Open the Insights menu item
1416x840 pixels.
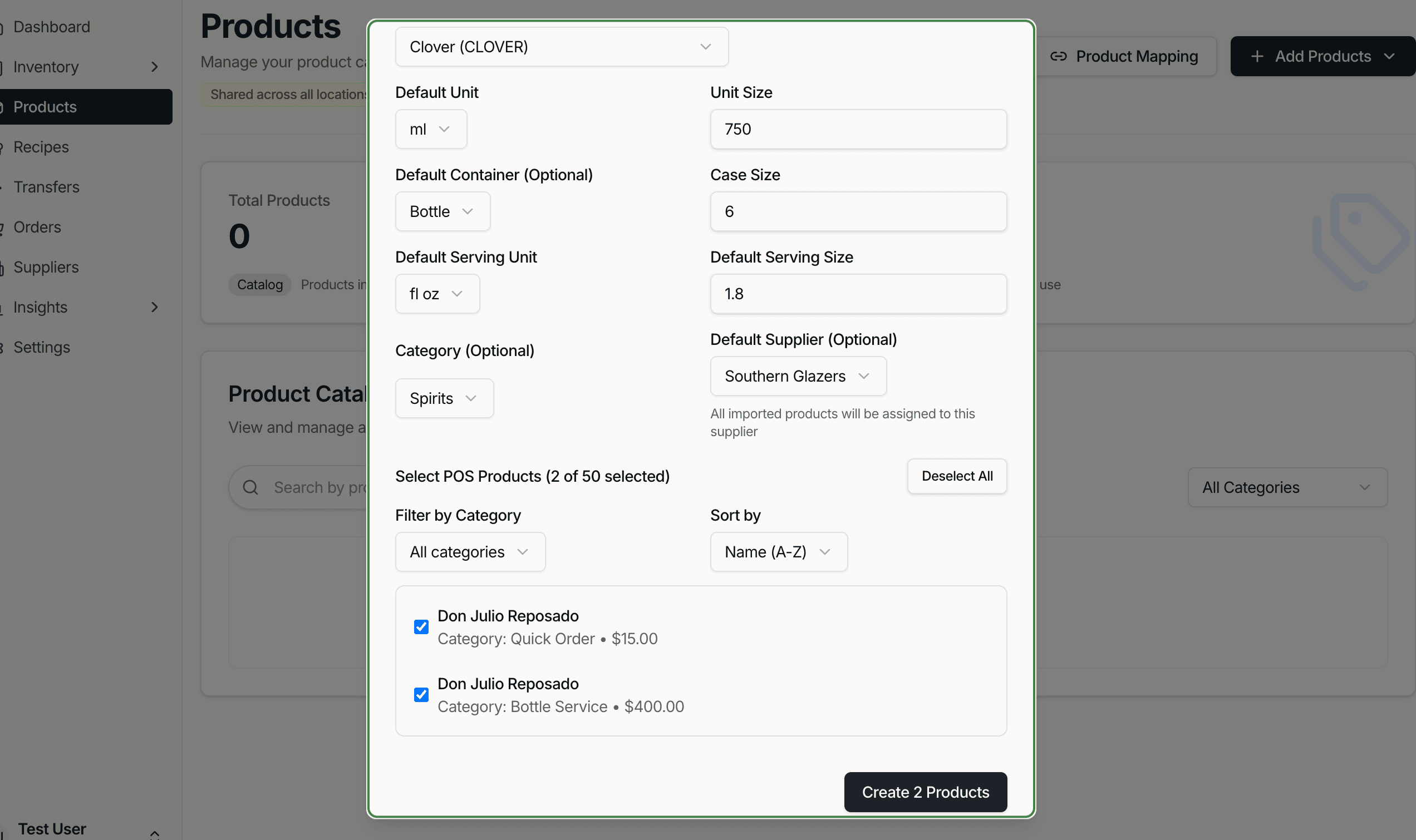[40, 308]
